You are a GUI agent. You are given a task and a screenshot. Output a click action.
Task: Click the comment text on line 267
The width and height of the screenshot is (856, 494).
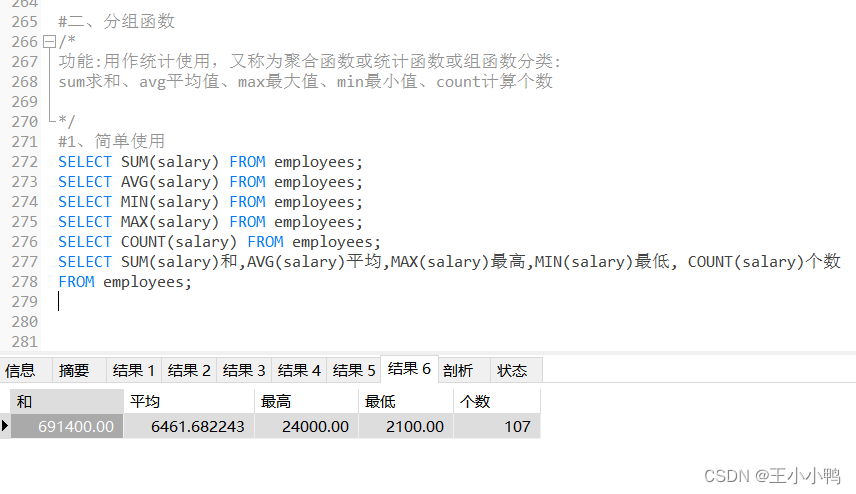[310, 61]
